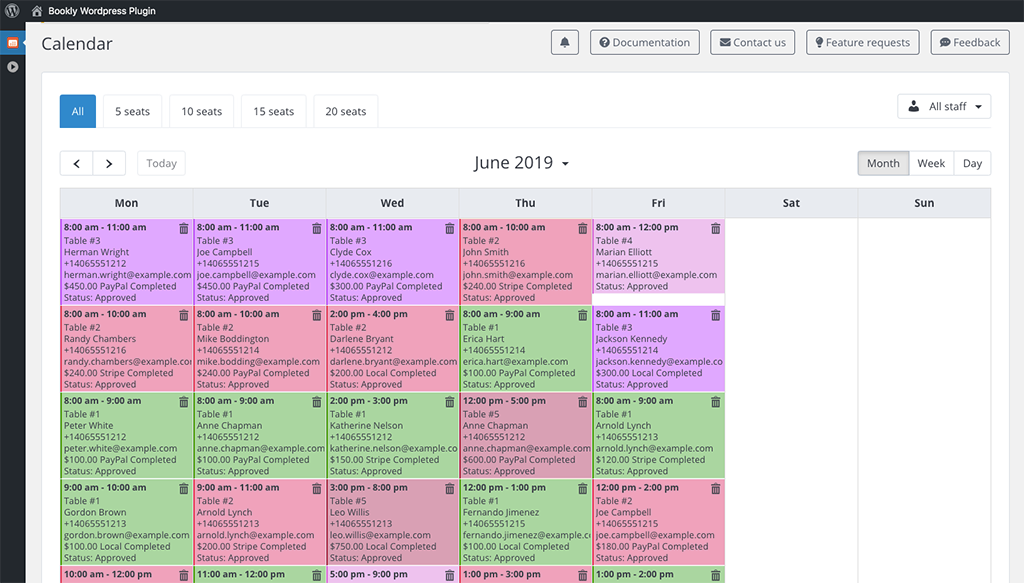This screenshot has height=583, width=1024.
Task: Click the Sat column header
Action: [x=791, y=203]
